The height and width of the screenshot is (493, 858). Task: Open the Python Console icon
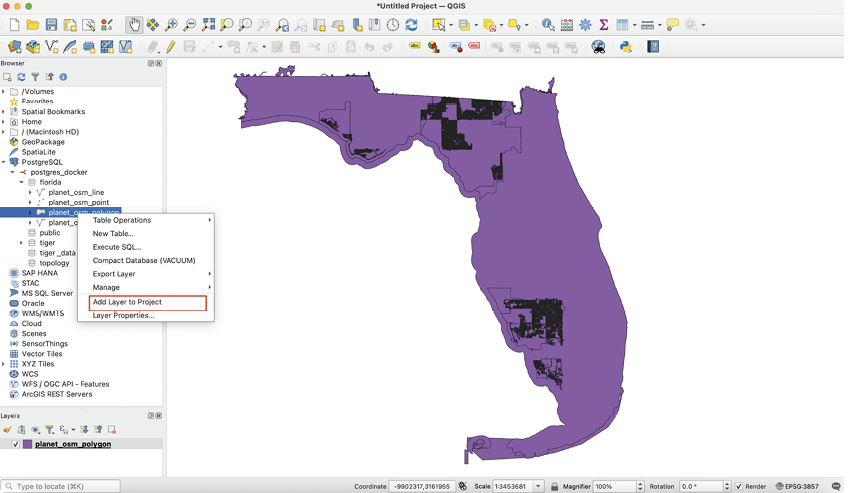626,47
